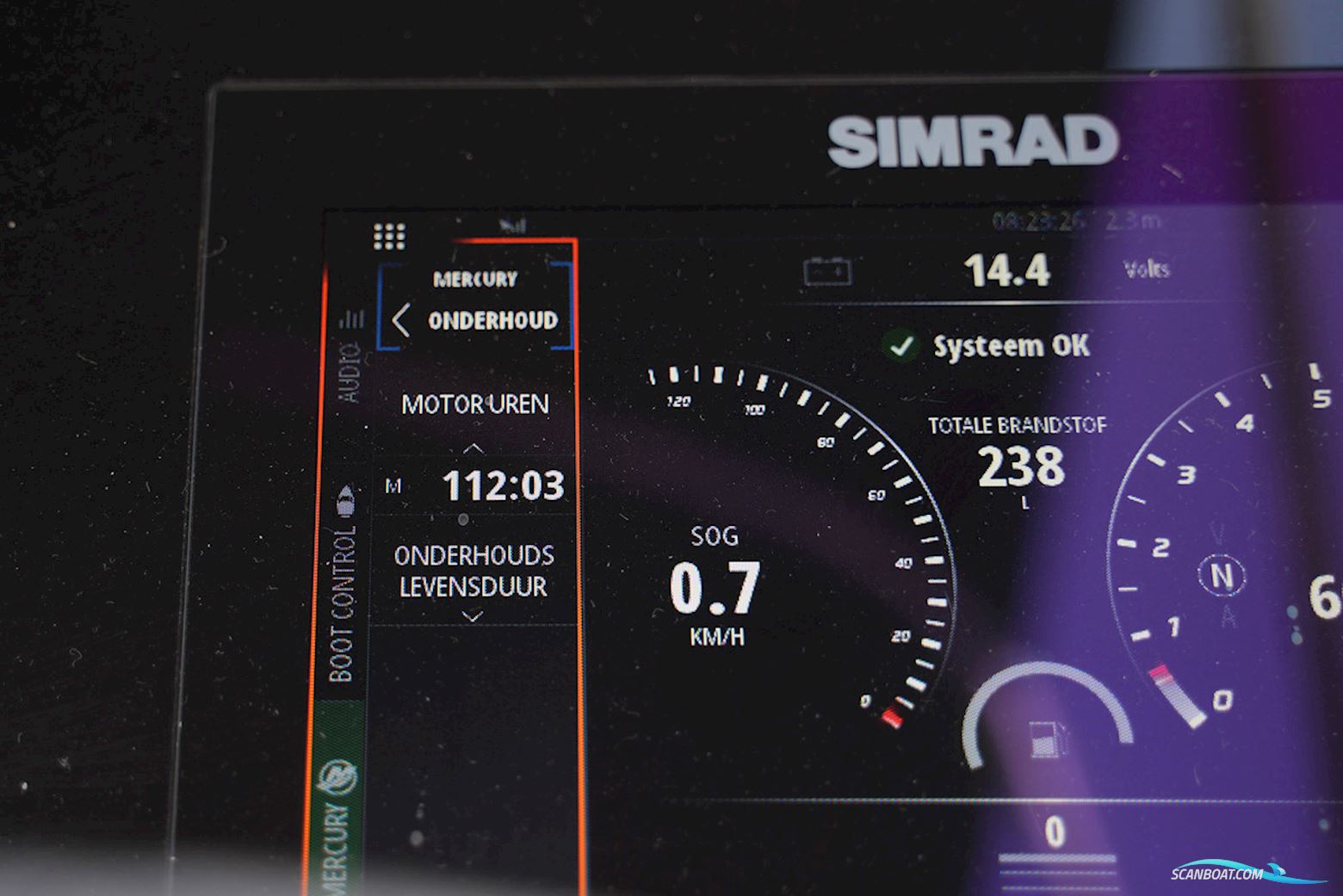Expand down chevron below ONDERHOUDS LEVENSDUUR
Screen dimensions: 1343x896
click(x=473, y=616)
